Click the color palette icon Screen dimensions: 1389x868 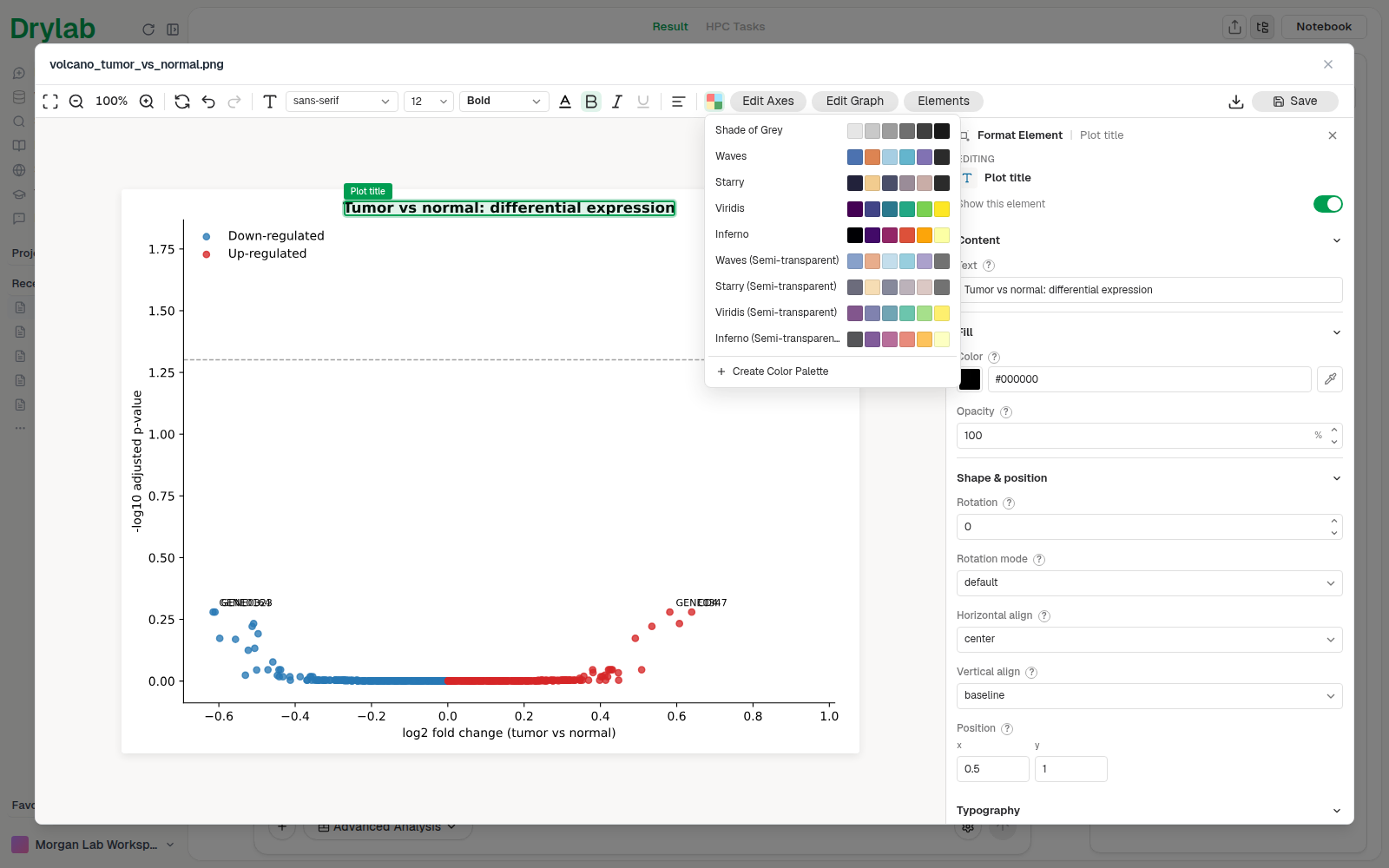pos(714,102)
